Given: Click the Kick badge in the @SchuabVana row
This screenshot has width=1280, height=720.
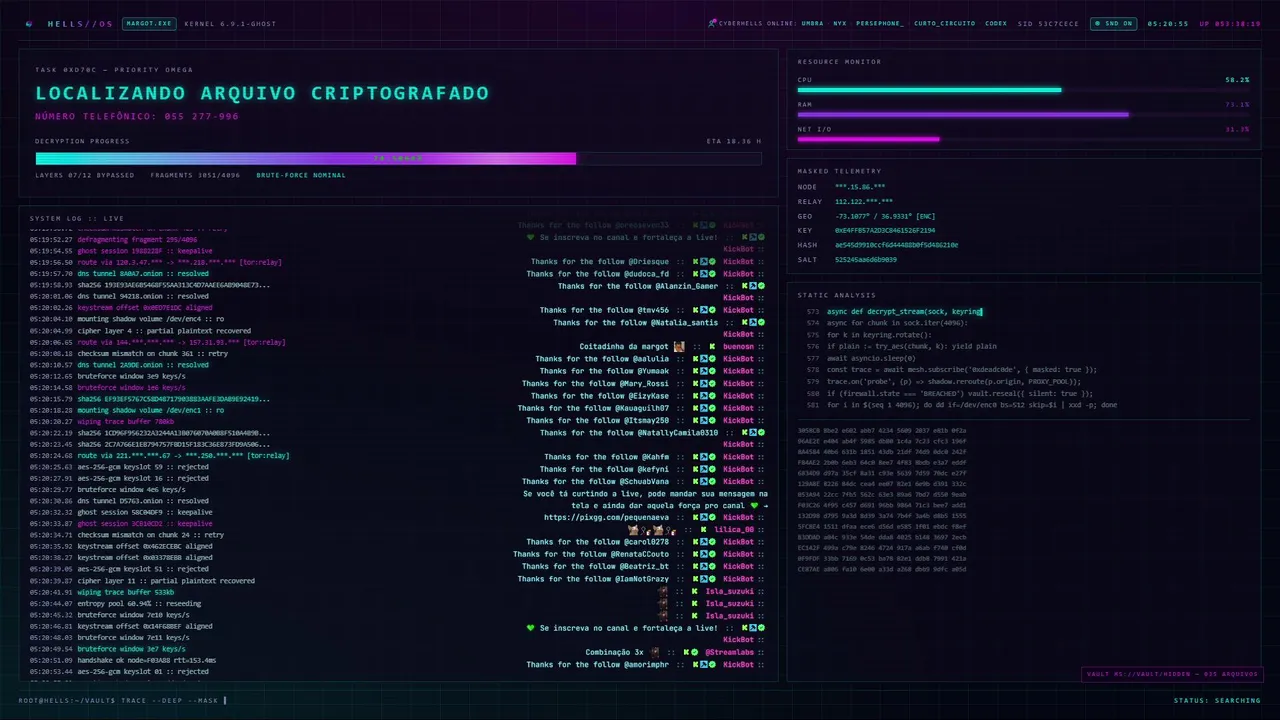Looking at the screenshot, I should coord(696,481).
